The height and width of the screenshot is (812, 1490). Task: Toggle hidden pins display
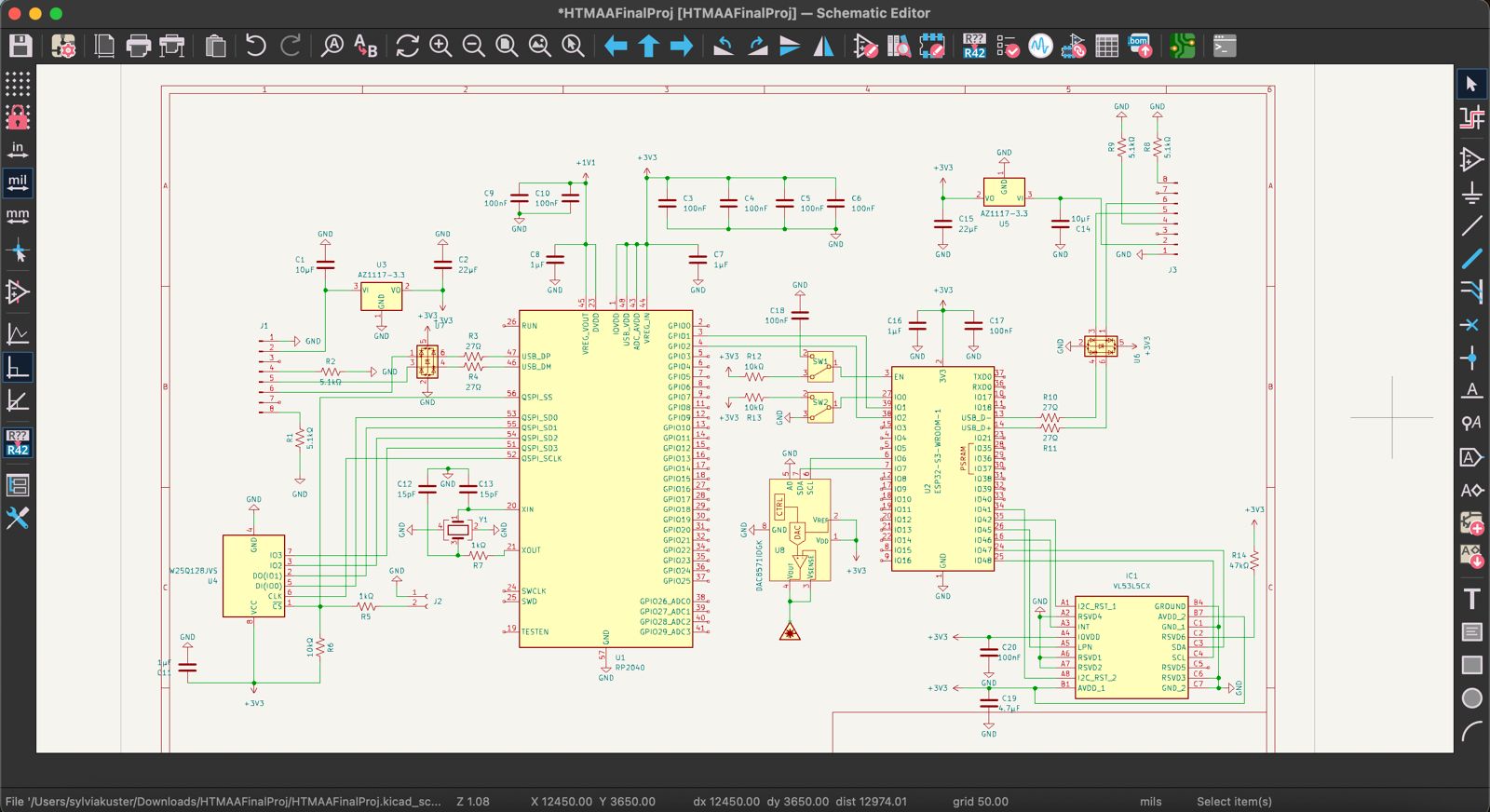(x=18, y=292)
